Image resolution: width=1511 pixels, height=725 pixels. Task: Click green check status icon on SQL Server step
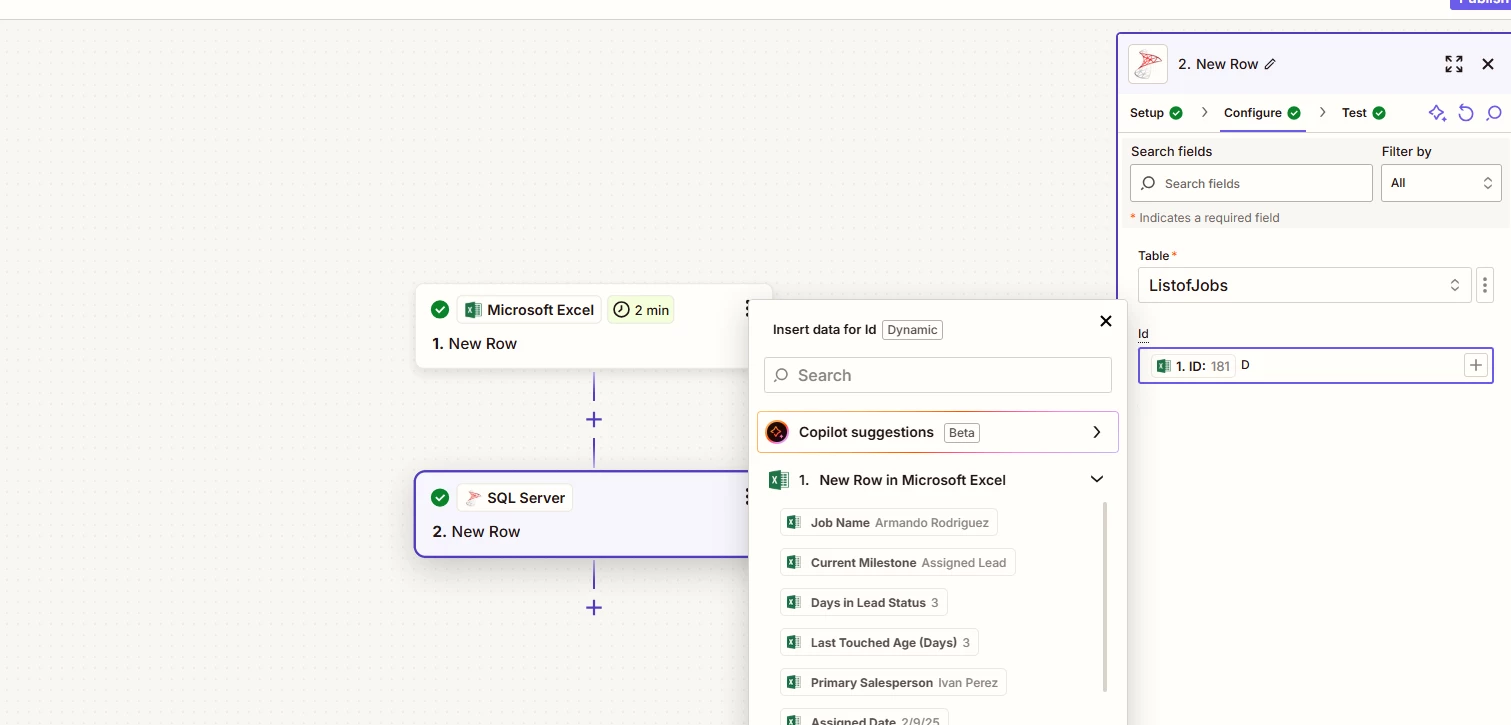pyautogui.click(x=439, y=498)
